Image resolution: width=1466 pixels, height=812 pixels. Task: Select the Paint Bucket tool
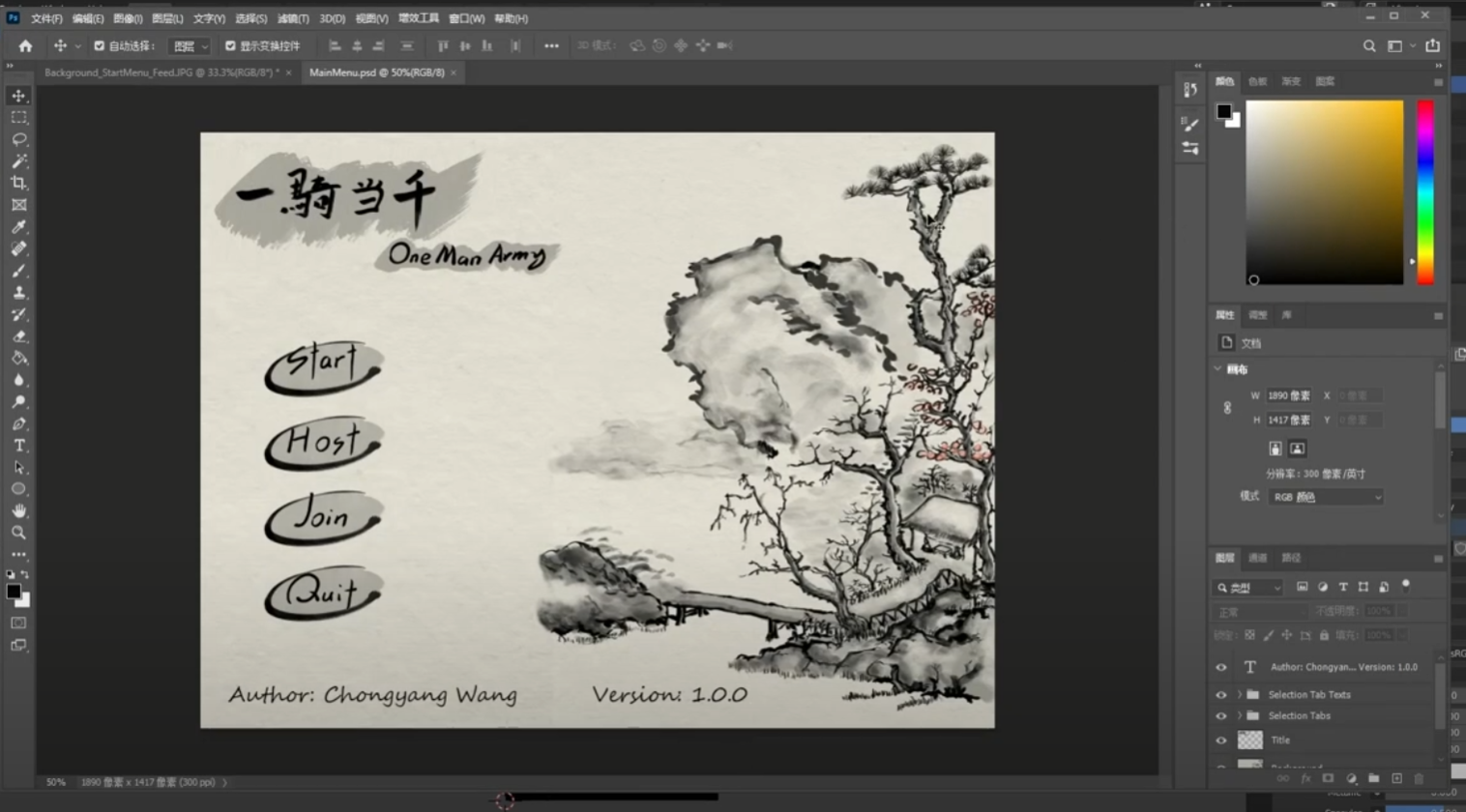pyautogui.click(x=18, y=358)
